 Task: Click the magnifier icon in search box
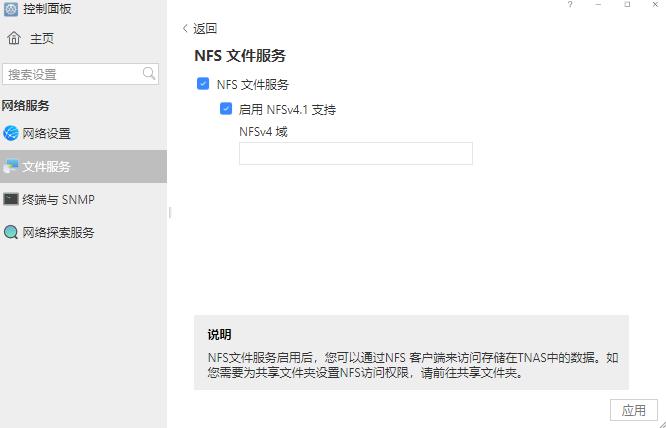149,74
